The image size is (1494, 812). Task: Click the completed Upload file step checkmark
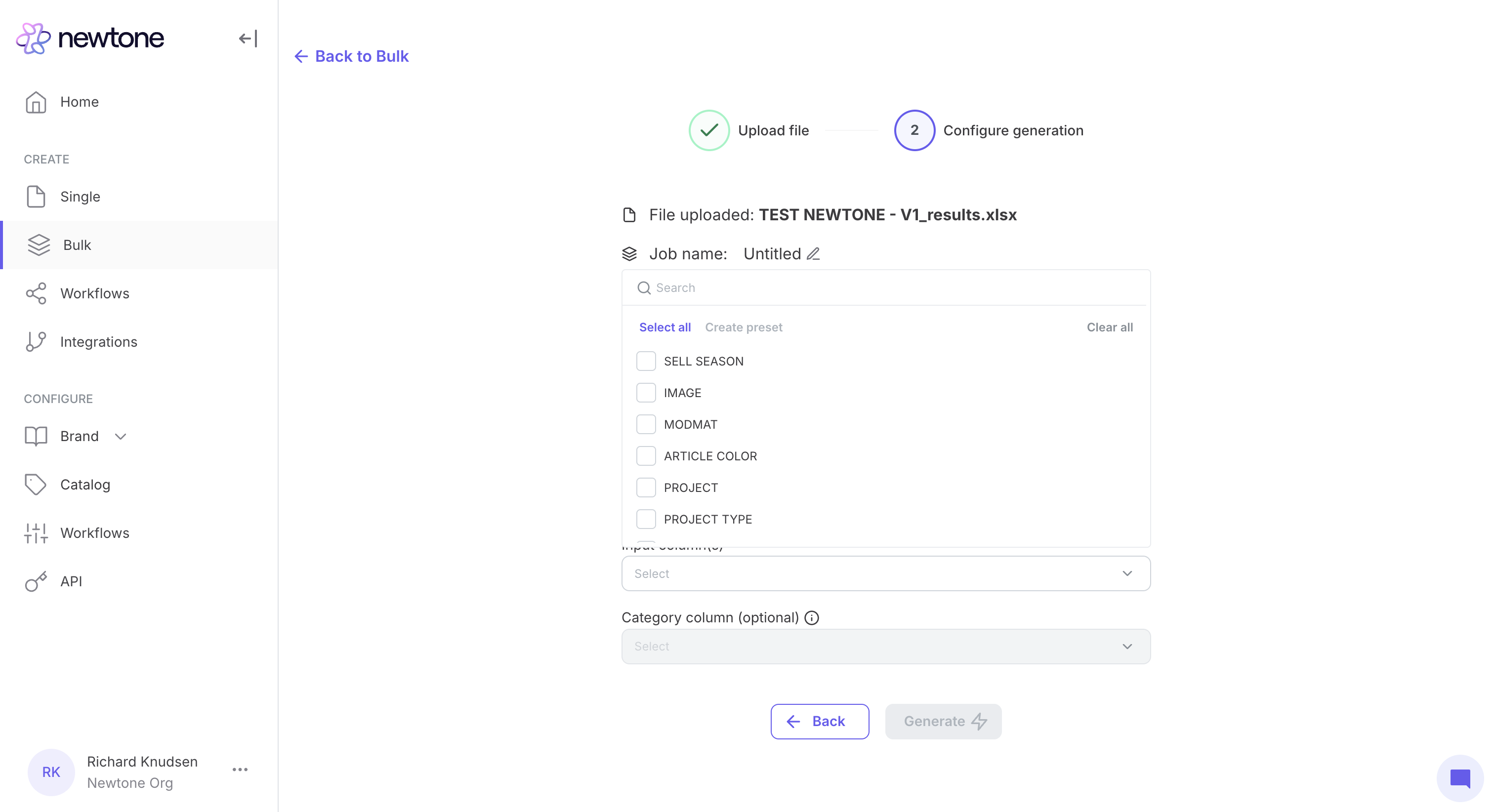tap(709, 130)
